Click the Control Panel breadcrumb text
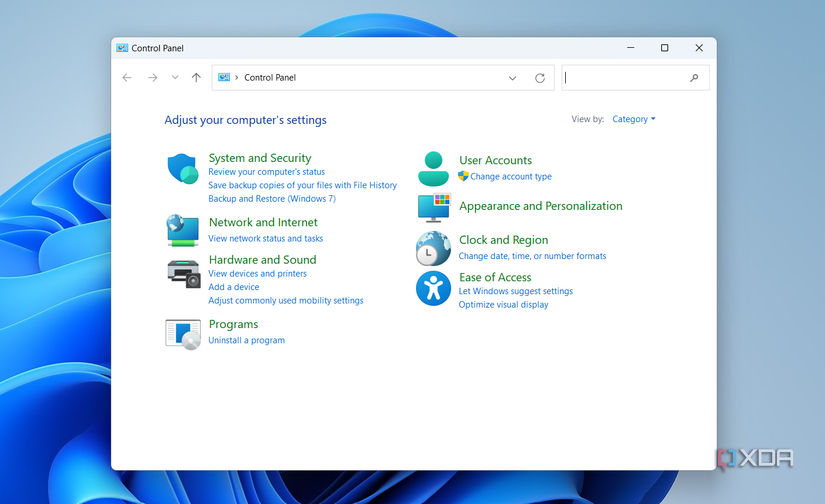 (x=270, y=77)
